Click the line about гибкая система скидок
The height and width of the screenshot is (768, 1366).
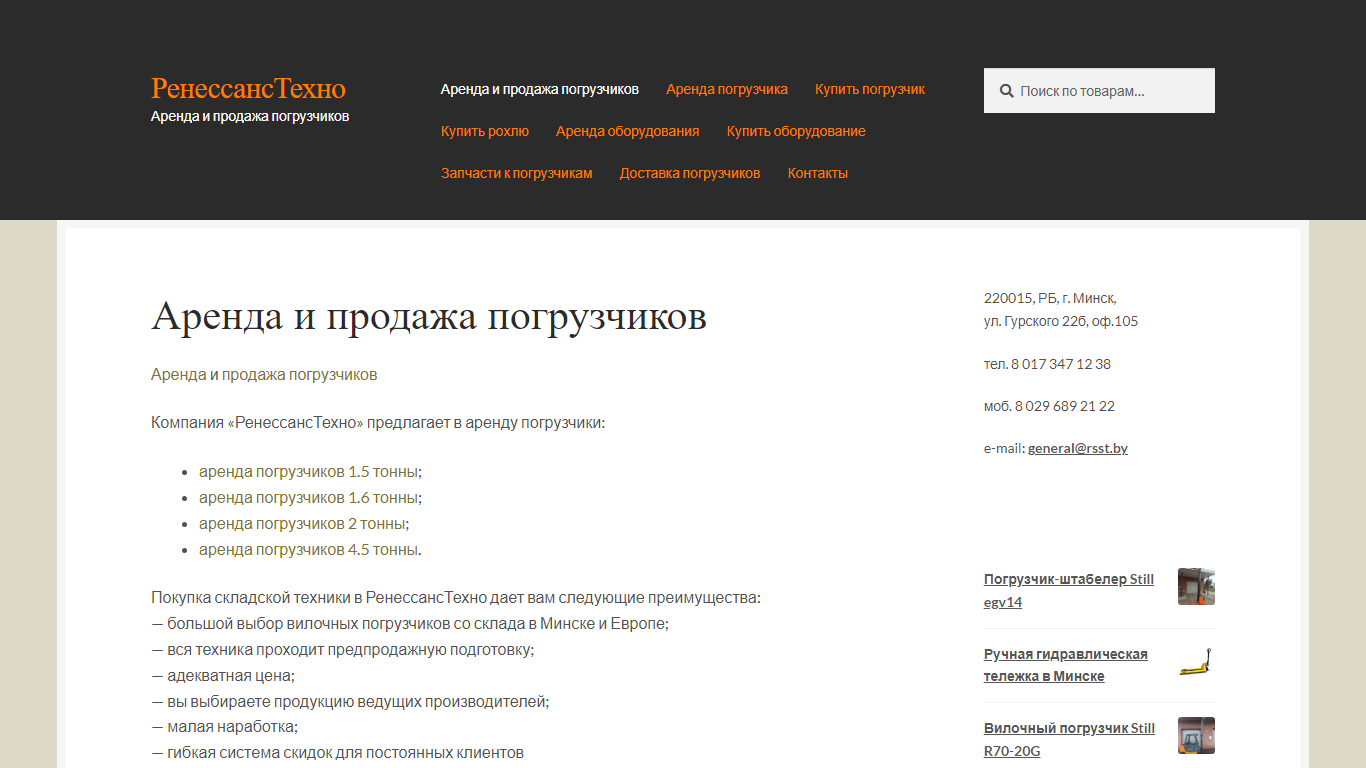coord(337,753)
